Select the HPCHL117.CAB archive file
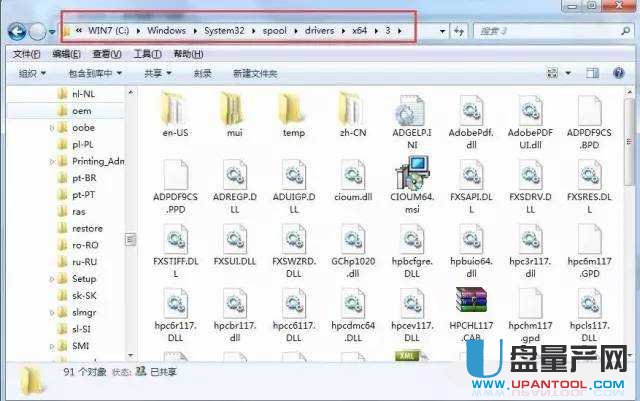The image size is (640, 401). (x=470, y=305)
